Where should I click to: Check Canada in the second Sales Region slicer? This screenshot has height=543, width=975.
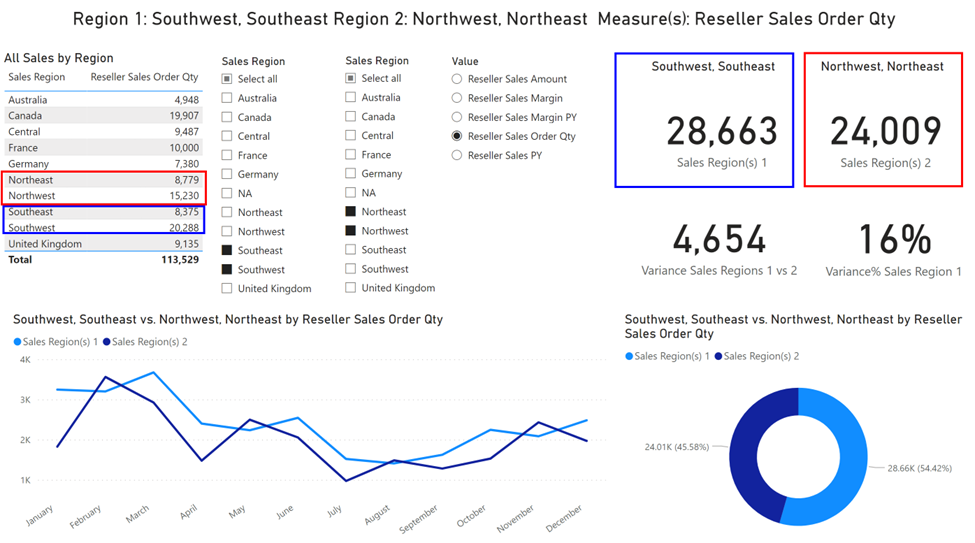(x=351, y=116)
